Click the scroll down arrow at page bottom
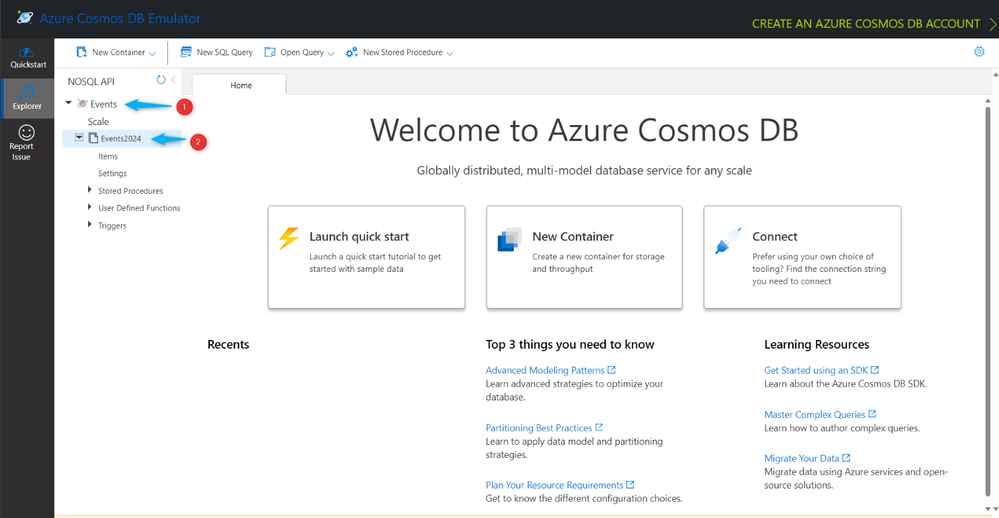 pos(988,509)
